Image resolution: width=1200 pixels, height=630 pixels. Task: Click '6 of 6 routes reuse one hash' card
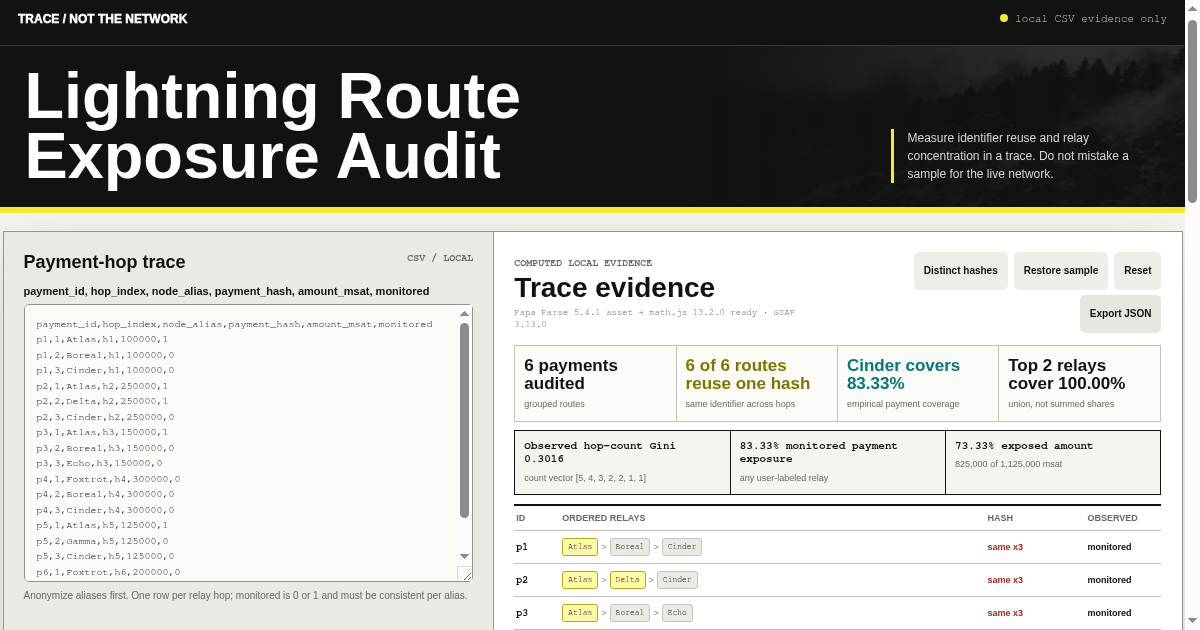(757, 383)
